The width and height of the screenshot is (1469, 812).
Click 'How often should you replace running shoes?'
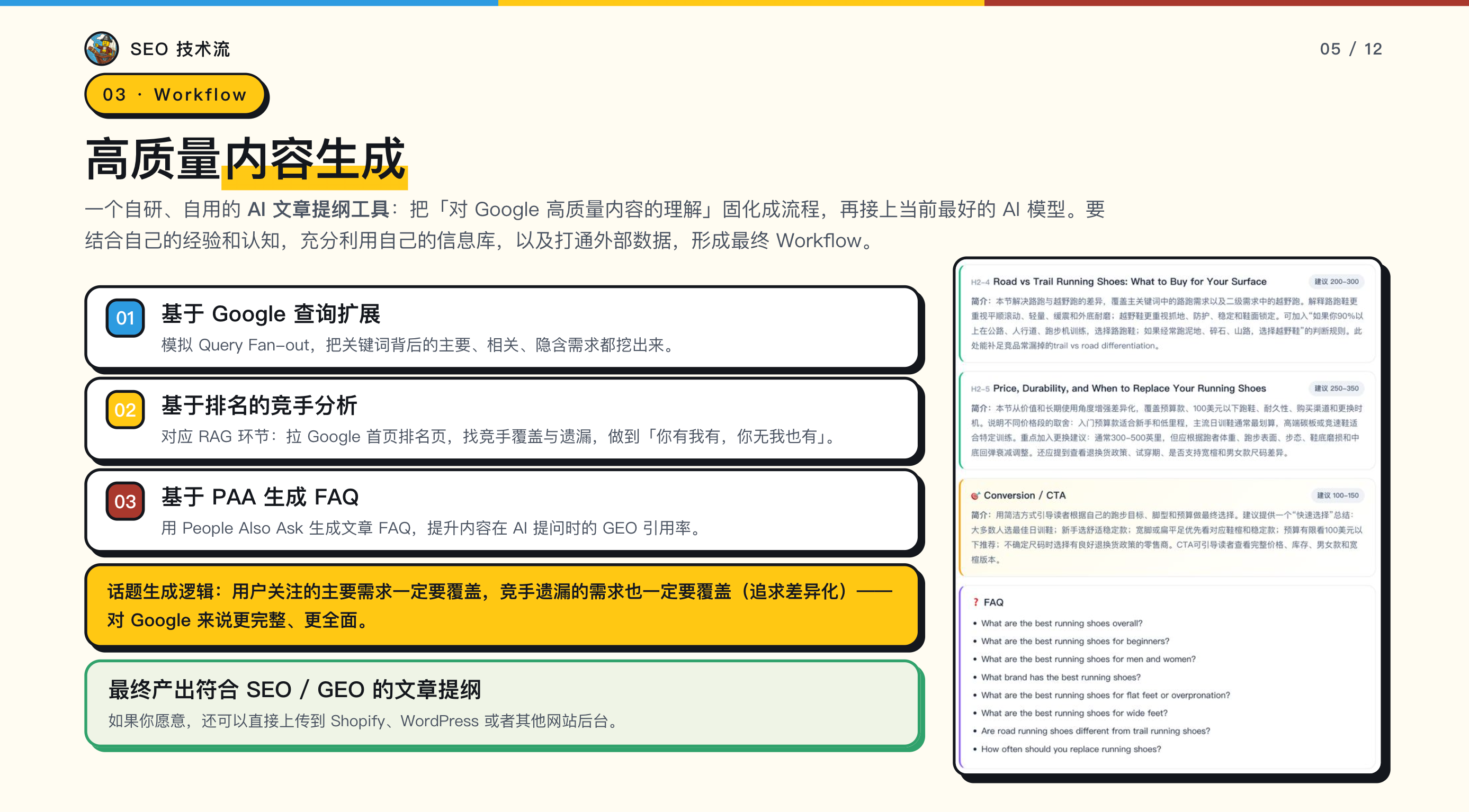pyautogui.click(x=1071, y=749)
